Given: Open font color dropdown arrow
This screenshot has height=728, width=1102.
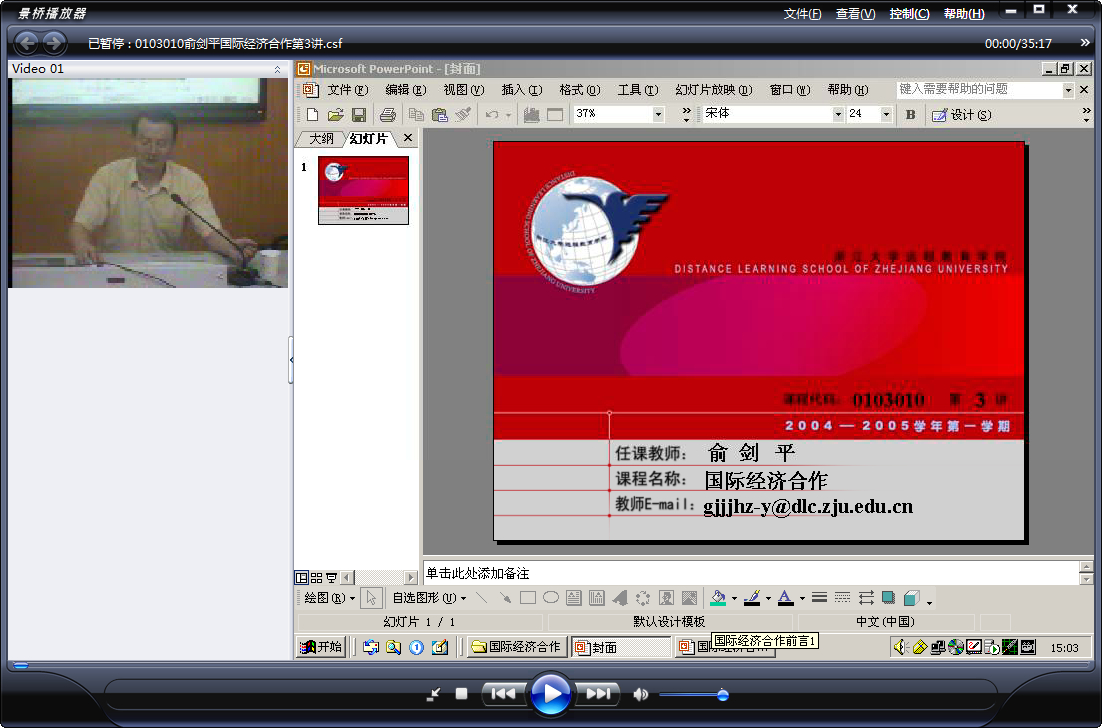Looking at the screenshot, I should coord(802,599).
